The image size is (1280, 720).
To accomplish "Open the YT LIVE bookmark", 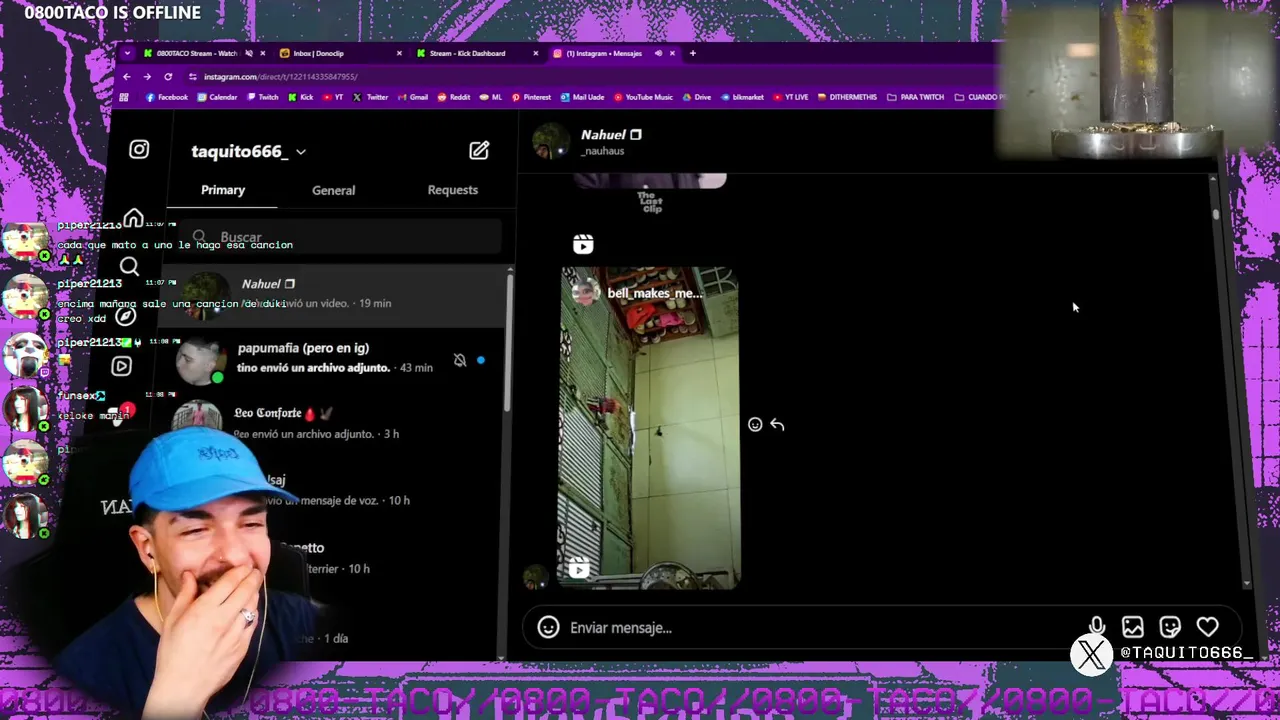I will (791, 97).
